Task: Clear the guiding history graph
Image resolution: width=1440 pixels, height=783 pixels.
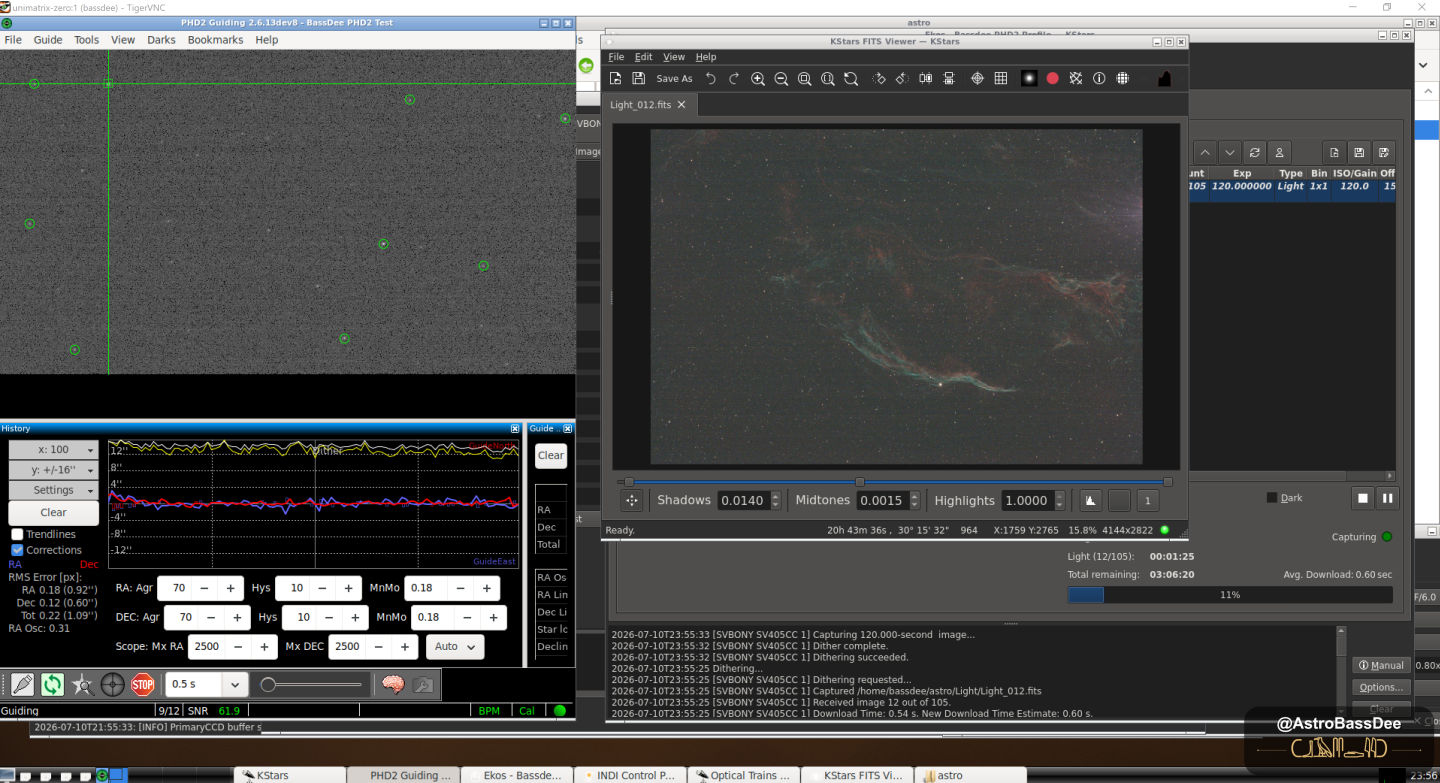Action: point(54,512)
